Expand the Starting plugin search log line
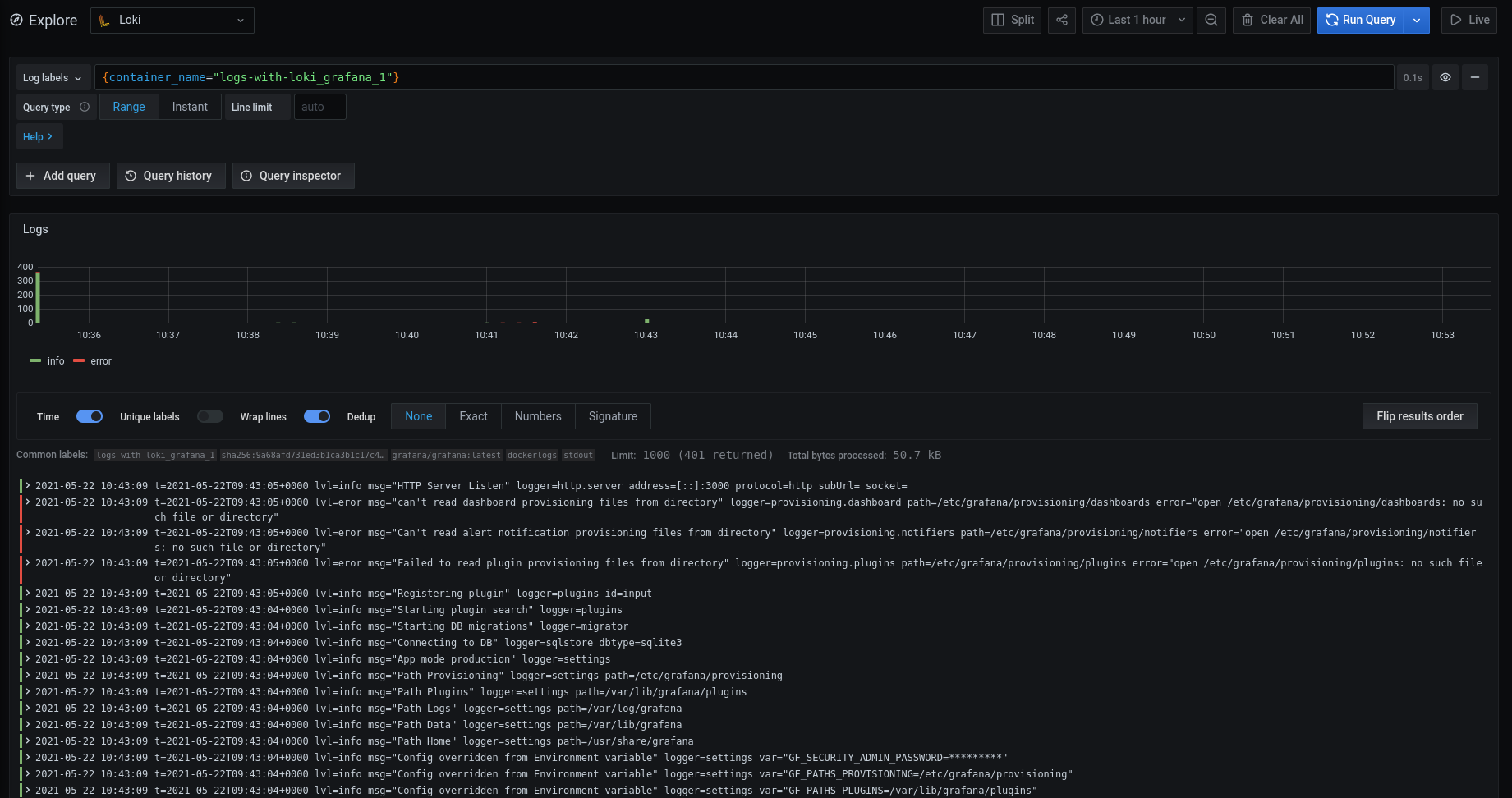The height and width of the screenshot is (798, 1512). pos(28,610)
